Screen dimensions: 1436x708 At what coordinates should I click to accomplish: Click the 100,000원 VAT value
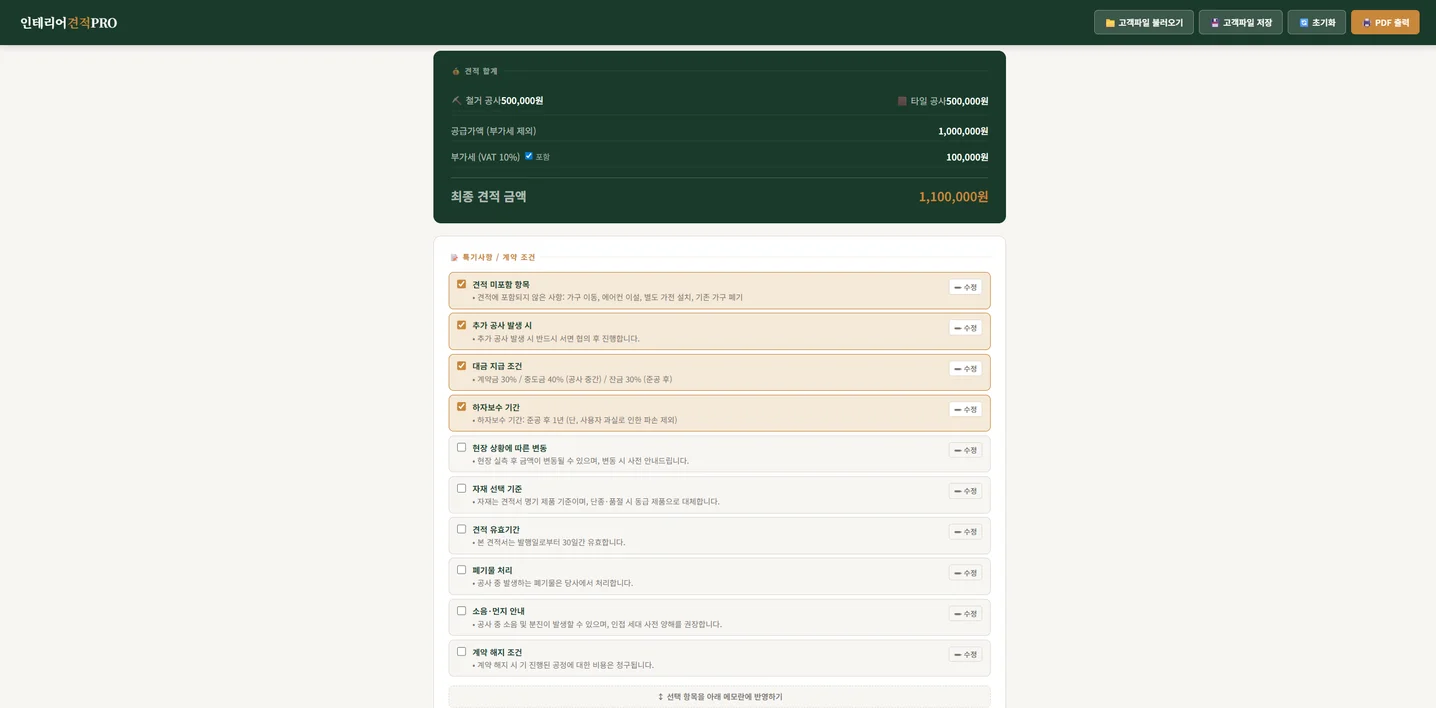[967, 157]
